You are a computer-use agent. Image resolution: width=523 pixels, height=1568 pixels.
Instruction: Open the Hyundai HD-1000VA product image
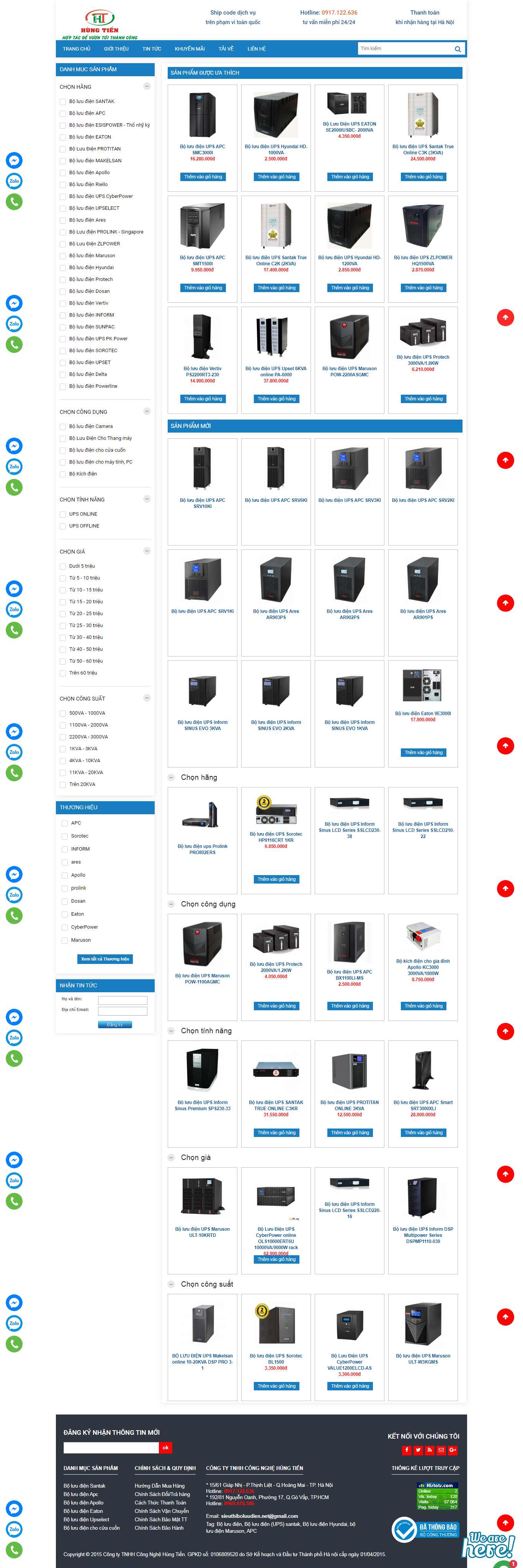276,114
